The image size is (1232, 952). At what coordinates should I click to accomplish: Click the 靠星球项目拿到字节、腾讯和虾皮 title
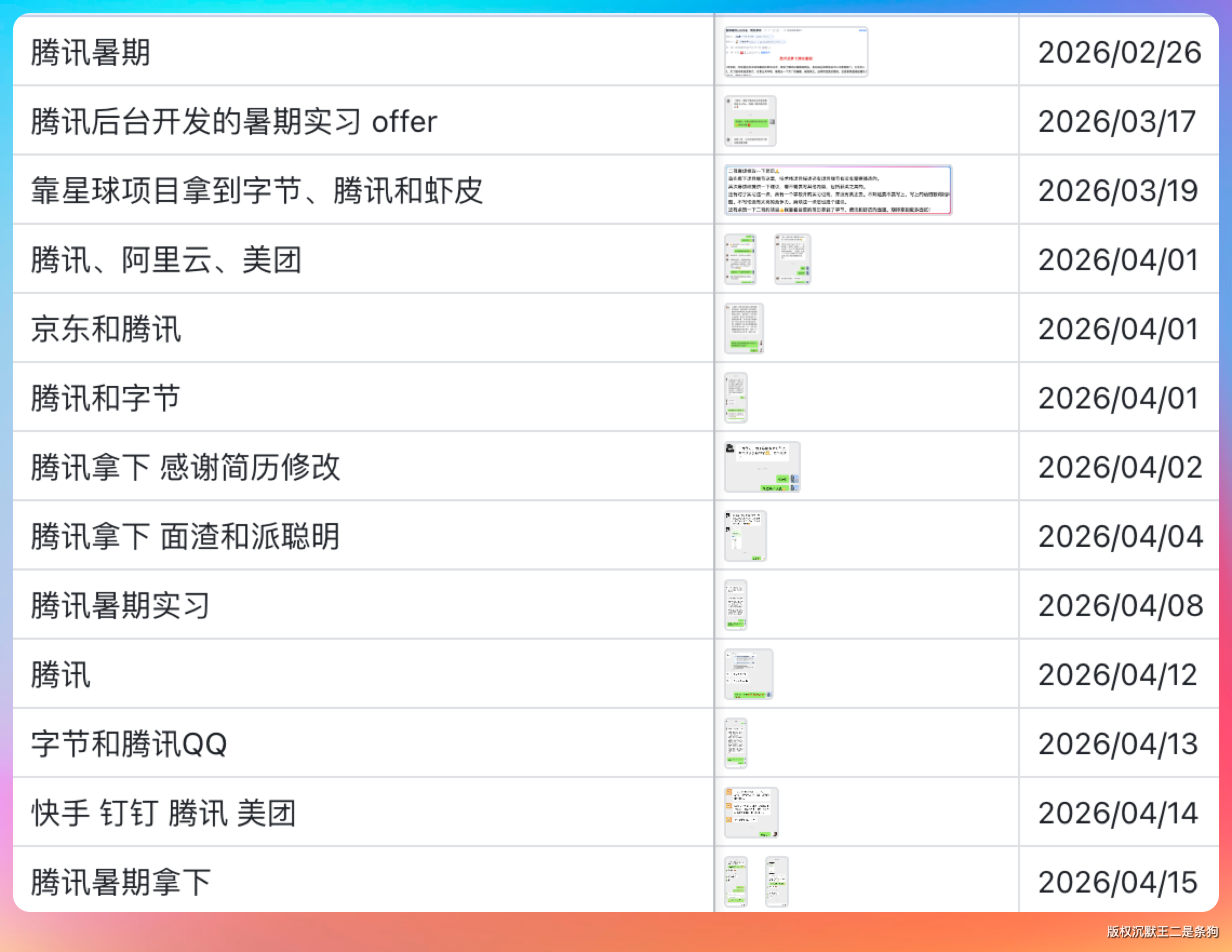[x=257, y=191]
